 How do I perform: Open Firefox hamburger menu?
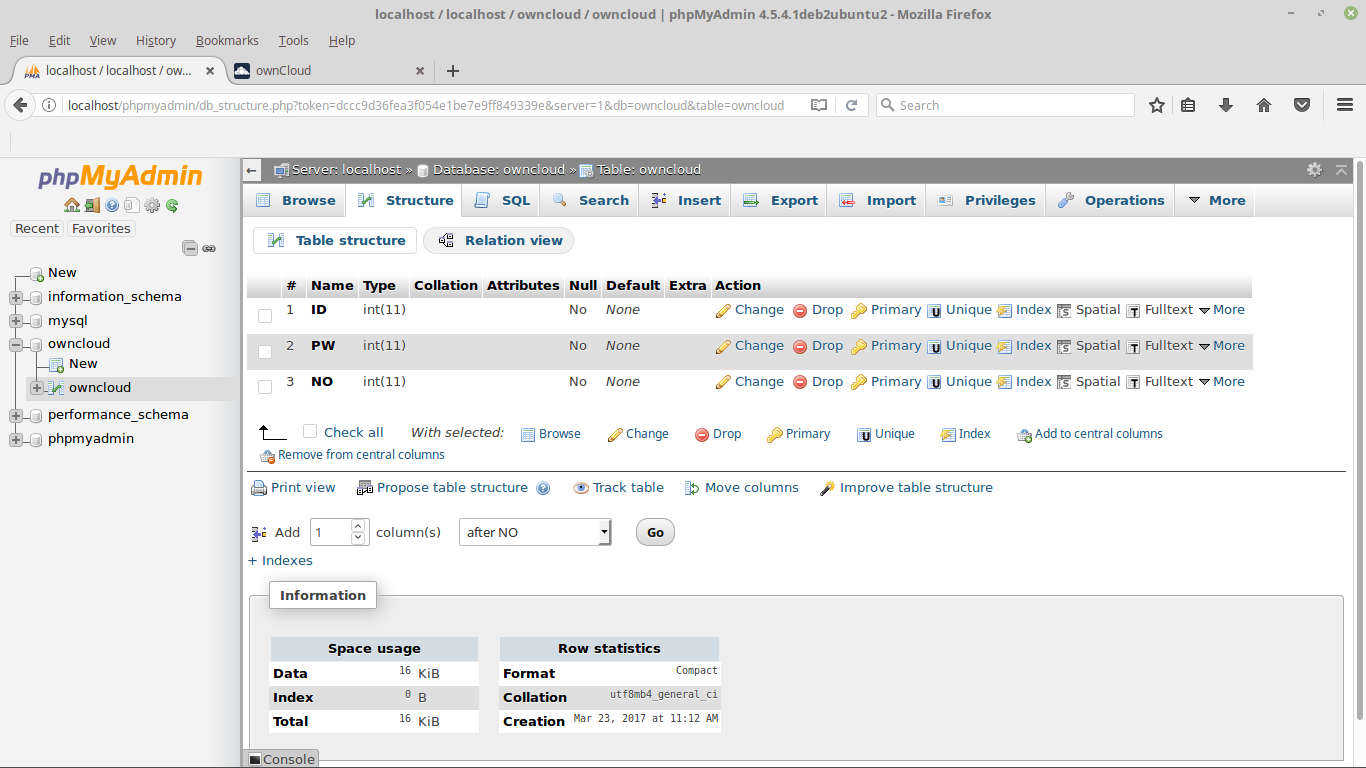coord(1345,105)
